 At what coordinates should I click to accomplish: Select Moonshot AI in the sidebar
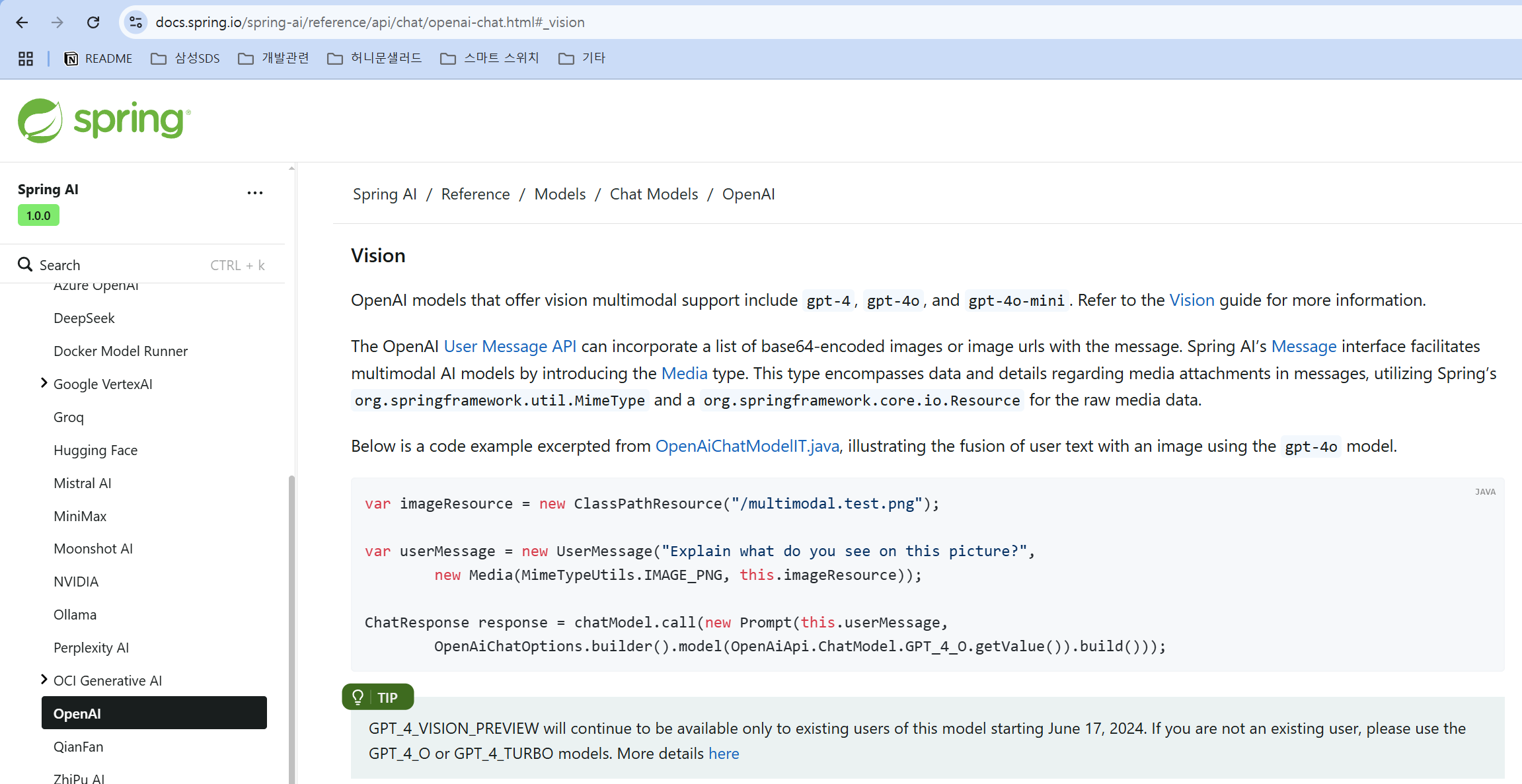[x=93, y=549]
